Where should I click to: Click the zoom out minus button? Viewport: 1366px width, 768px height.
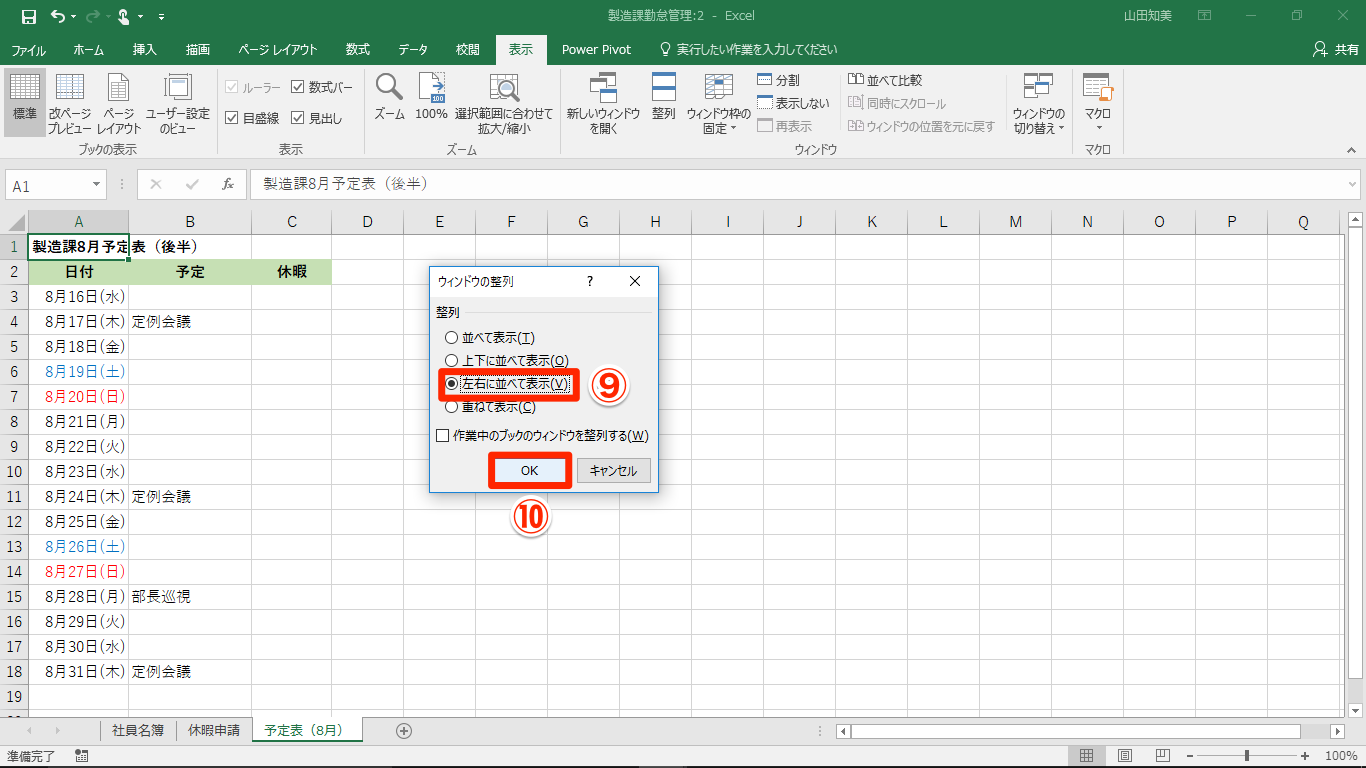[1191, 756]
